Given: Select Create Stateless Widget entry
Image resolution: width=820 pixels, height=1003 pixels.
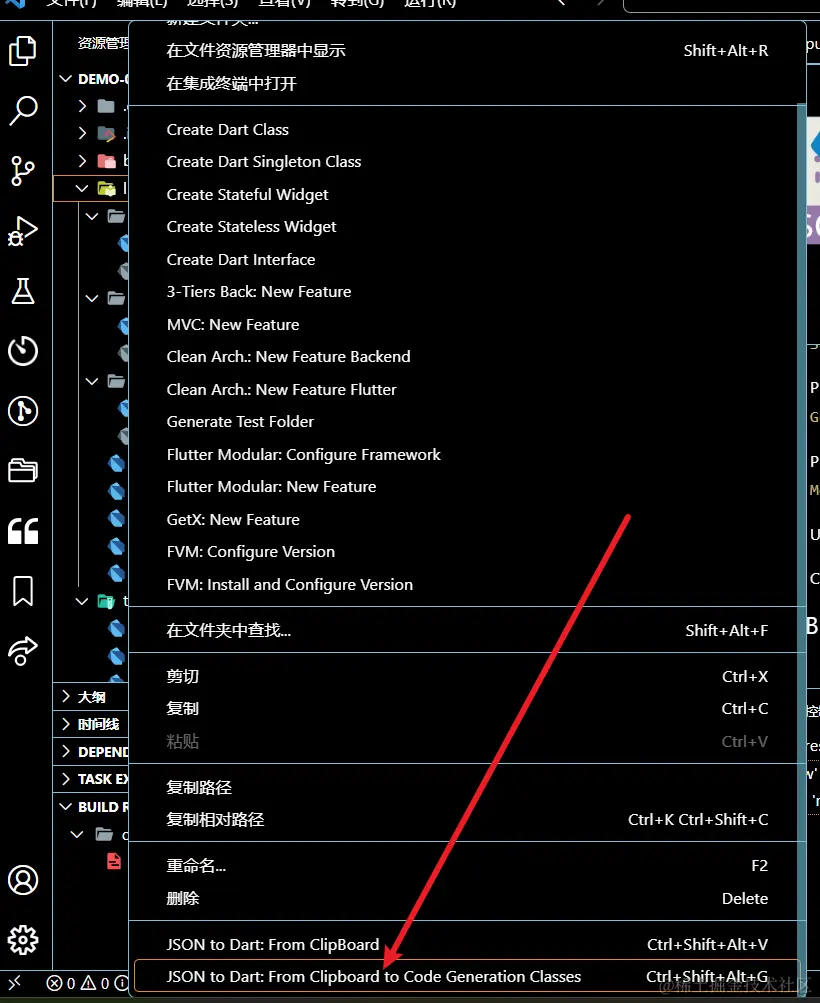Looking at the screenshot, I should pyautogui.click(x=467, y=226).
